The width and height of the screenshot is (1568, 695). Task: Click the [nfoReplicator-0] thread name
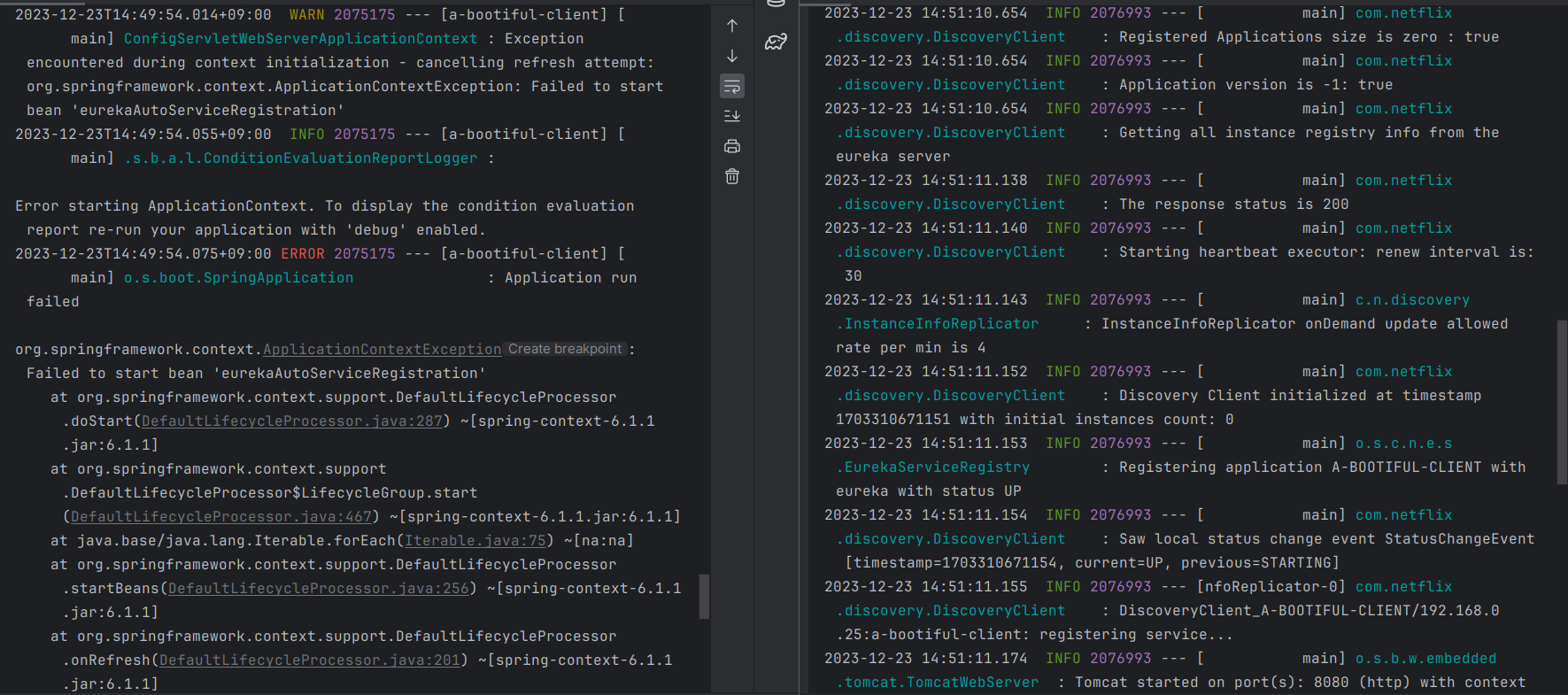[x=1271, y=587]
